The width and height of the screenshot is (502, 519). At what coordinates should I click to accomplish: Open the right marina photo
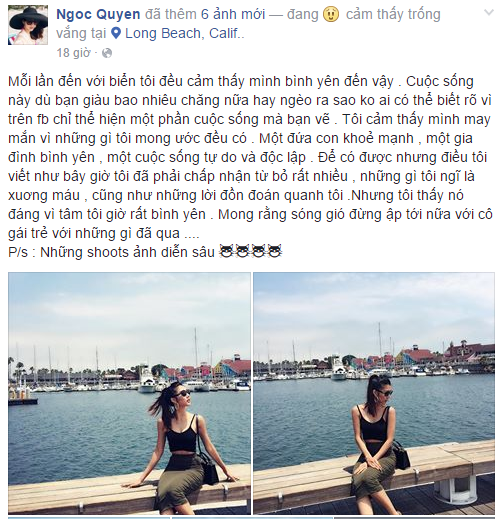[374, 393]
